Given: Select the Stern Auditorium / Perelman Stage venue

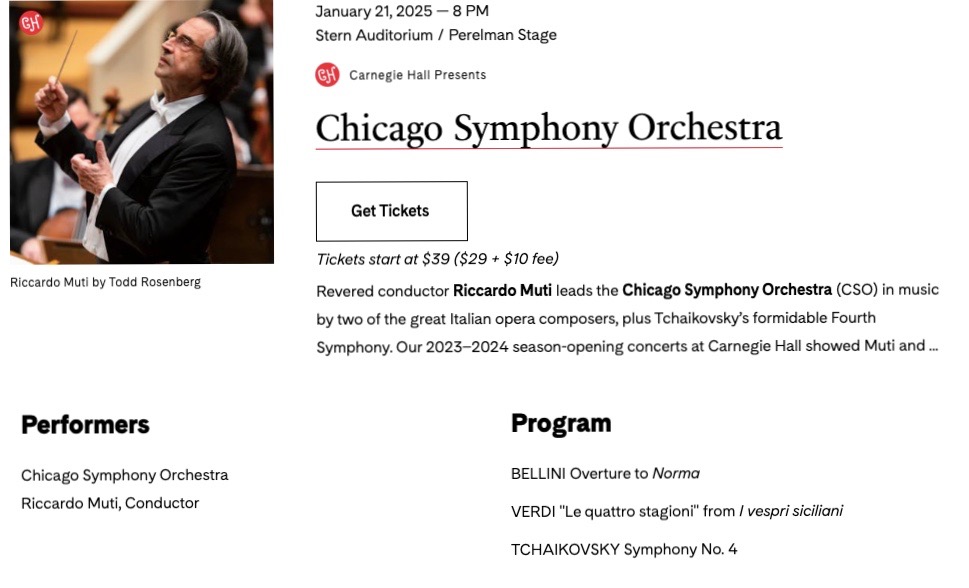Looking at the screenshot, I should (436, 35).
